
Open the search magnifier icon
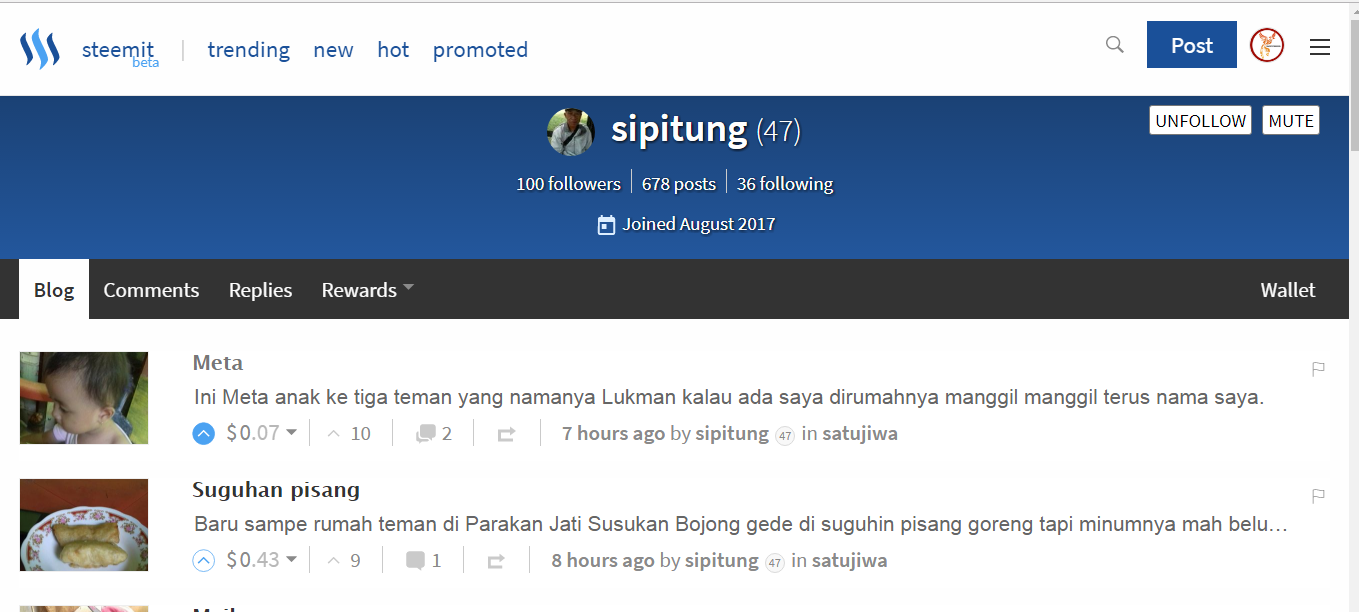click(1114, 45)
